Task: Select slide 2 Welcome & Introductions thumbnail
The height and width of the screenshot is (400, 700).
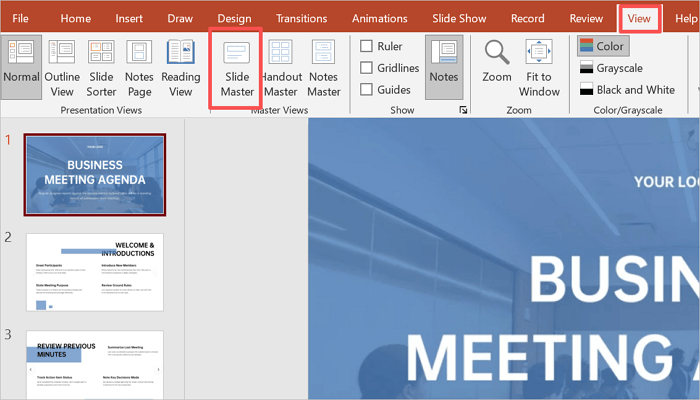Action: (95, 272)
